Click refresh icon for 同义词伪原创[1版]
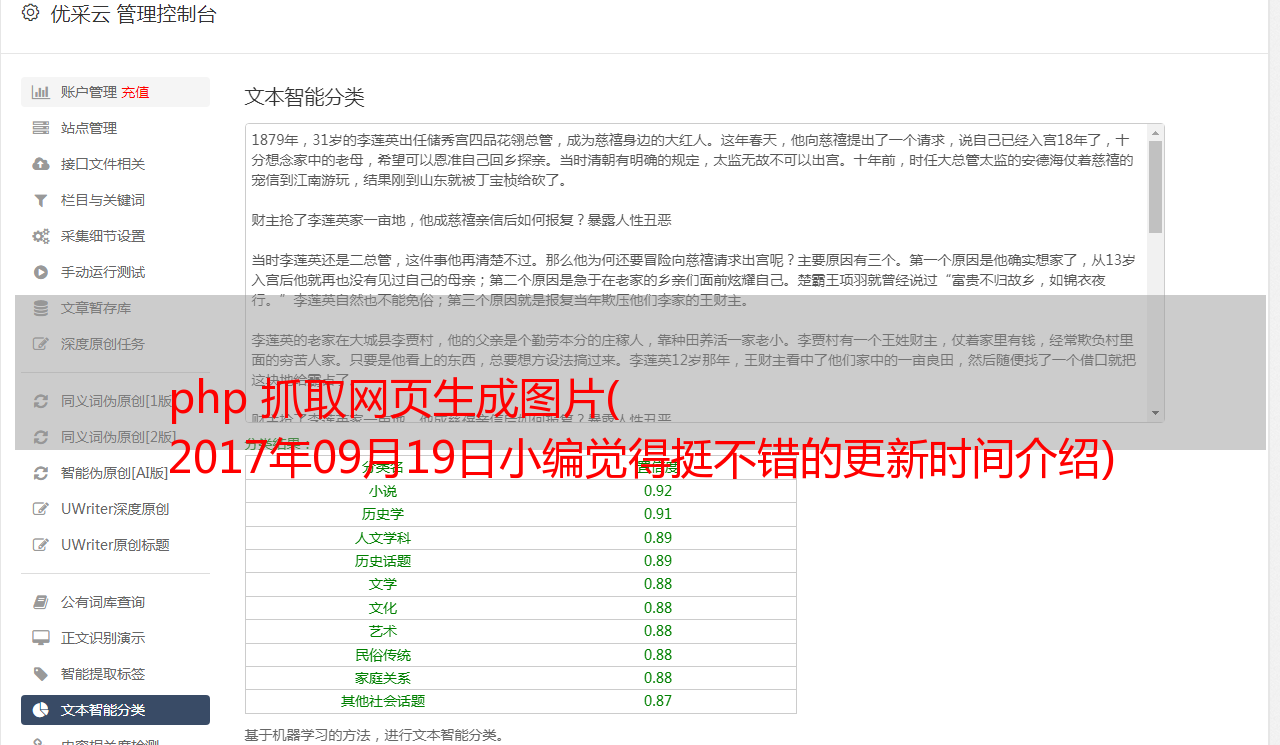The width and height of the screenshot is (1280, 745). coord(40,401)
